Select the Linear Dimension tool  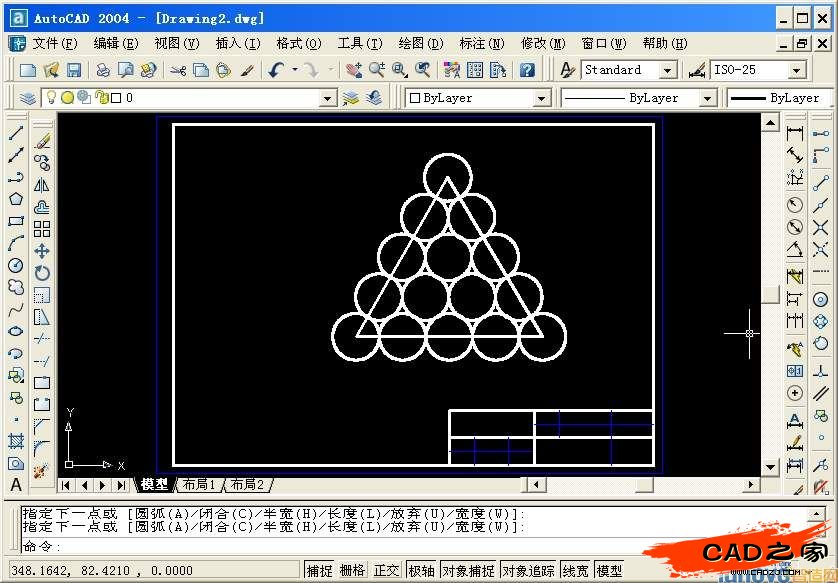point(795,133)
